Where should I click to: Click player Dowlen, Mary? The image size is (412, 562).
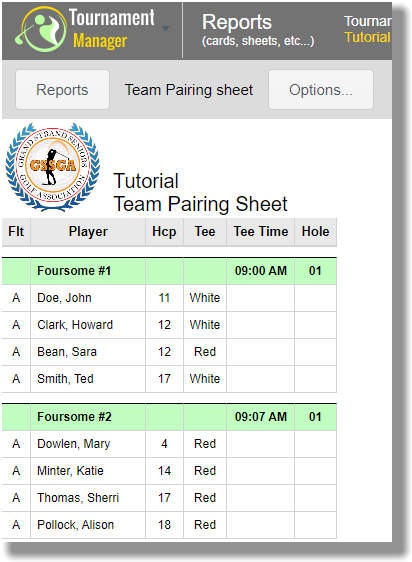click(x=74, y=444)
